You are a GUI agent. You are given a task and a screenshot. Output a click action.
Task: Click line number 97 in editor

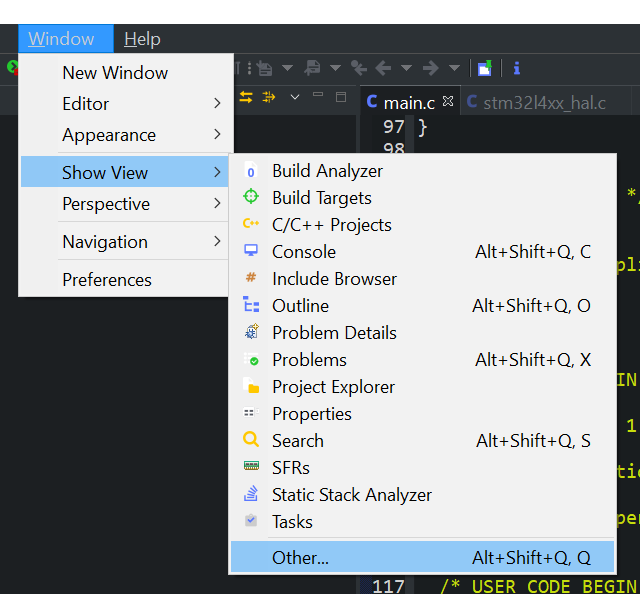393,127
